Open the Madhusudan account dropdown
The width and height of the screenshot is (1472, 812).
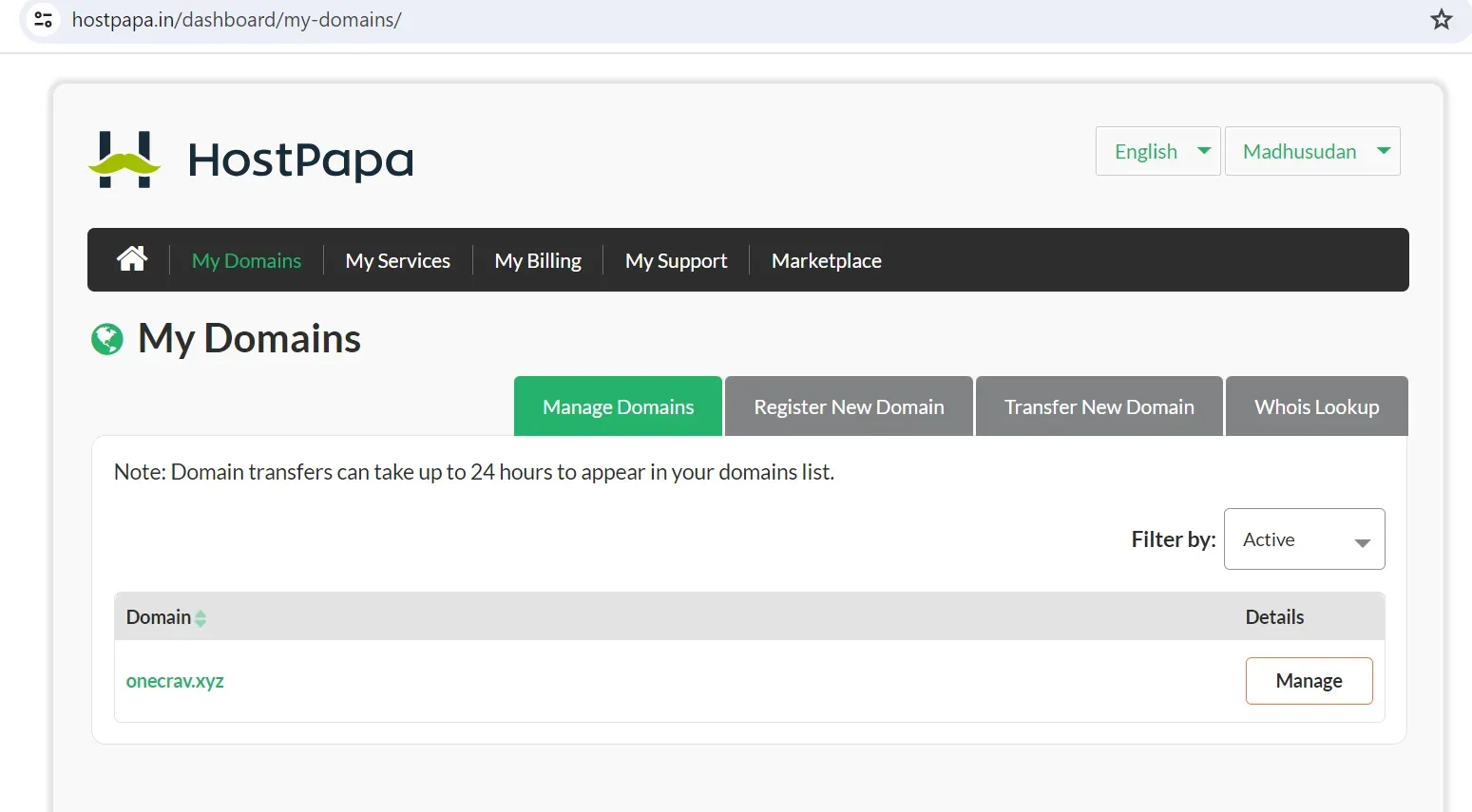click(x=1312, y=151)
